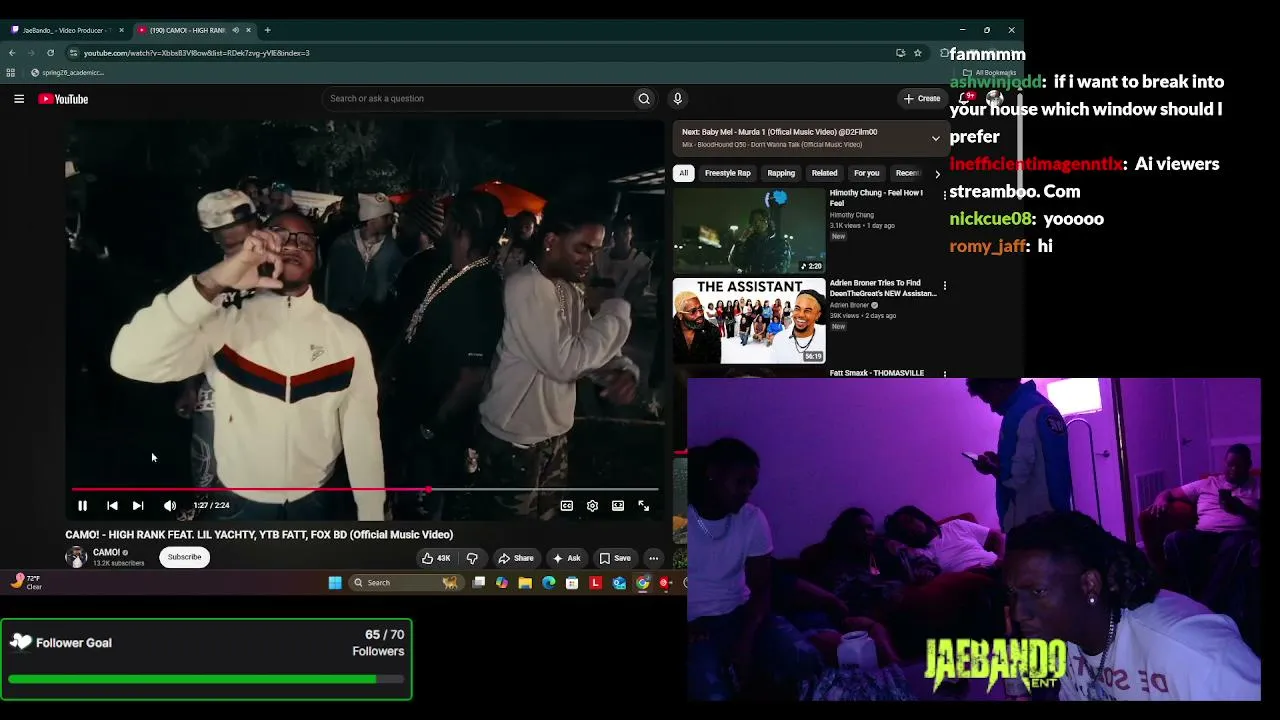Open the Ask button under the video

point(566,558)
